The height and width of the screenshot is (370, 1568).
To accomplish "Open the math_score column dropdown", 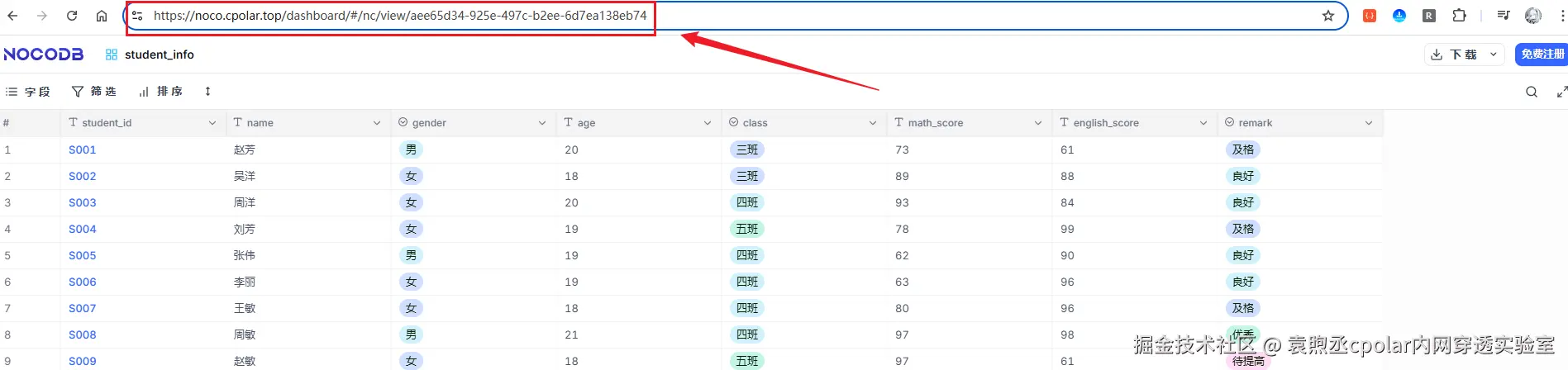I will tap(1038, 123).
